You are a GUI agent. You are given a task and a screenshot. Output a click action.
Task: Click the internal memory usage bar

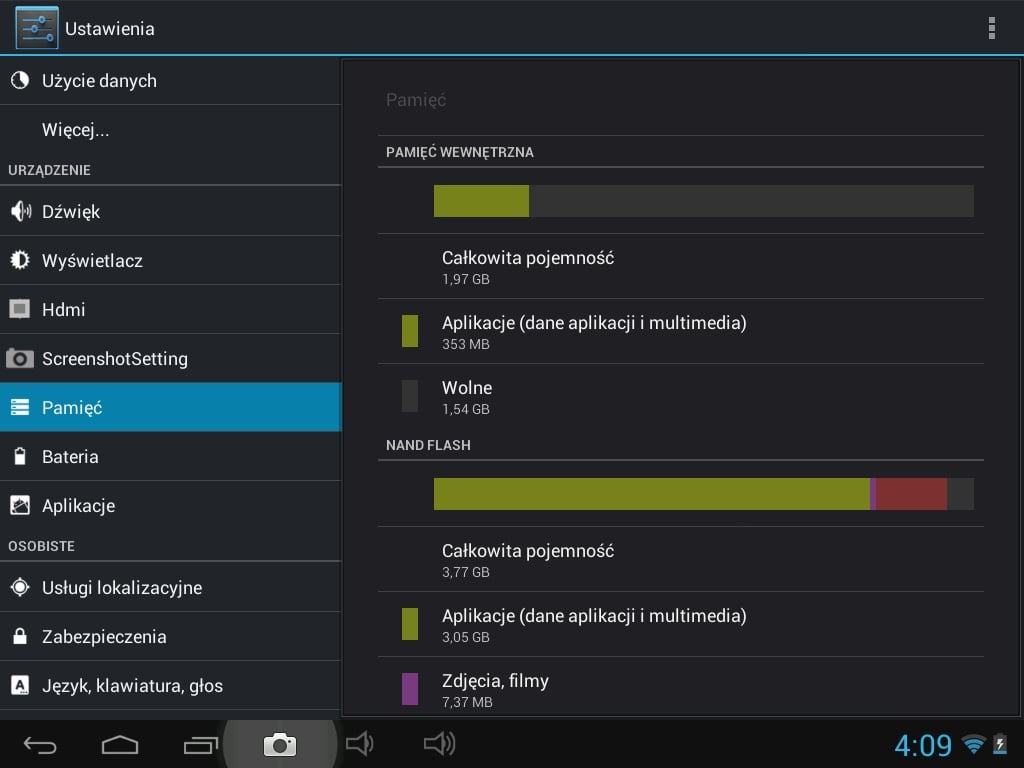[703, 200]
